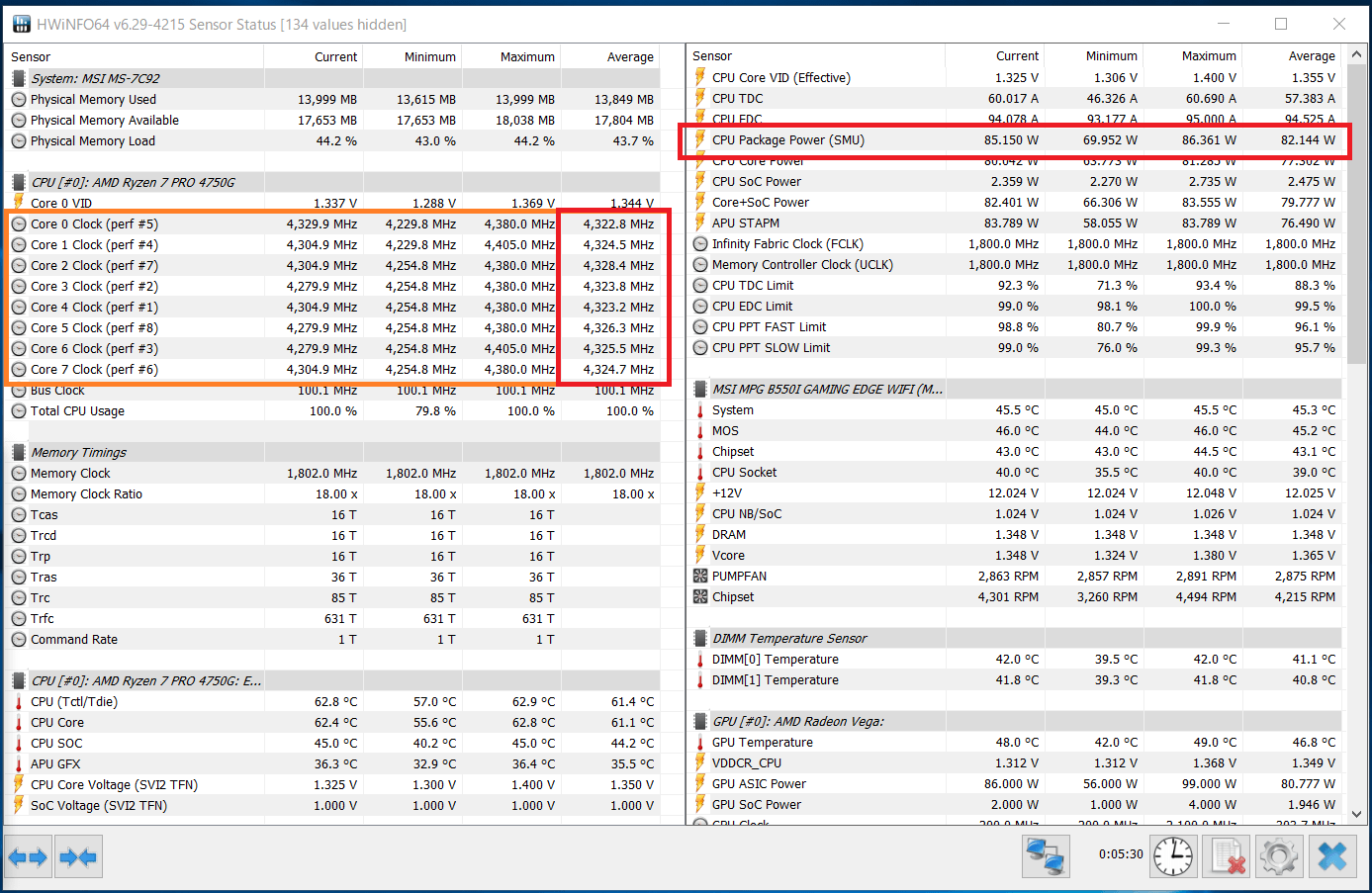Click the clock icon beside Tcas
The width and height of the screenshot is (1372, 893).
pos(19,514)
